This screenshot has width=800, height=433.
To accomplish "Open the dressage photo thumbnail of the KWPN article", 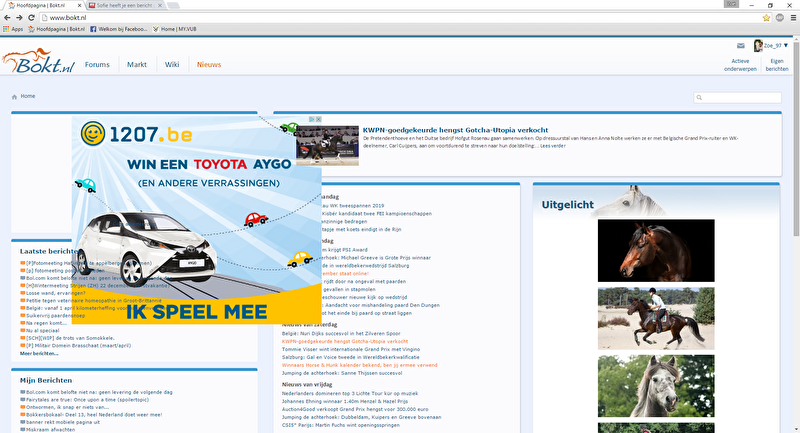I will [x=327, y=146].
